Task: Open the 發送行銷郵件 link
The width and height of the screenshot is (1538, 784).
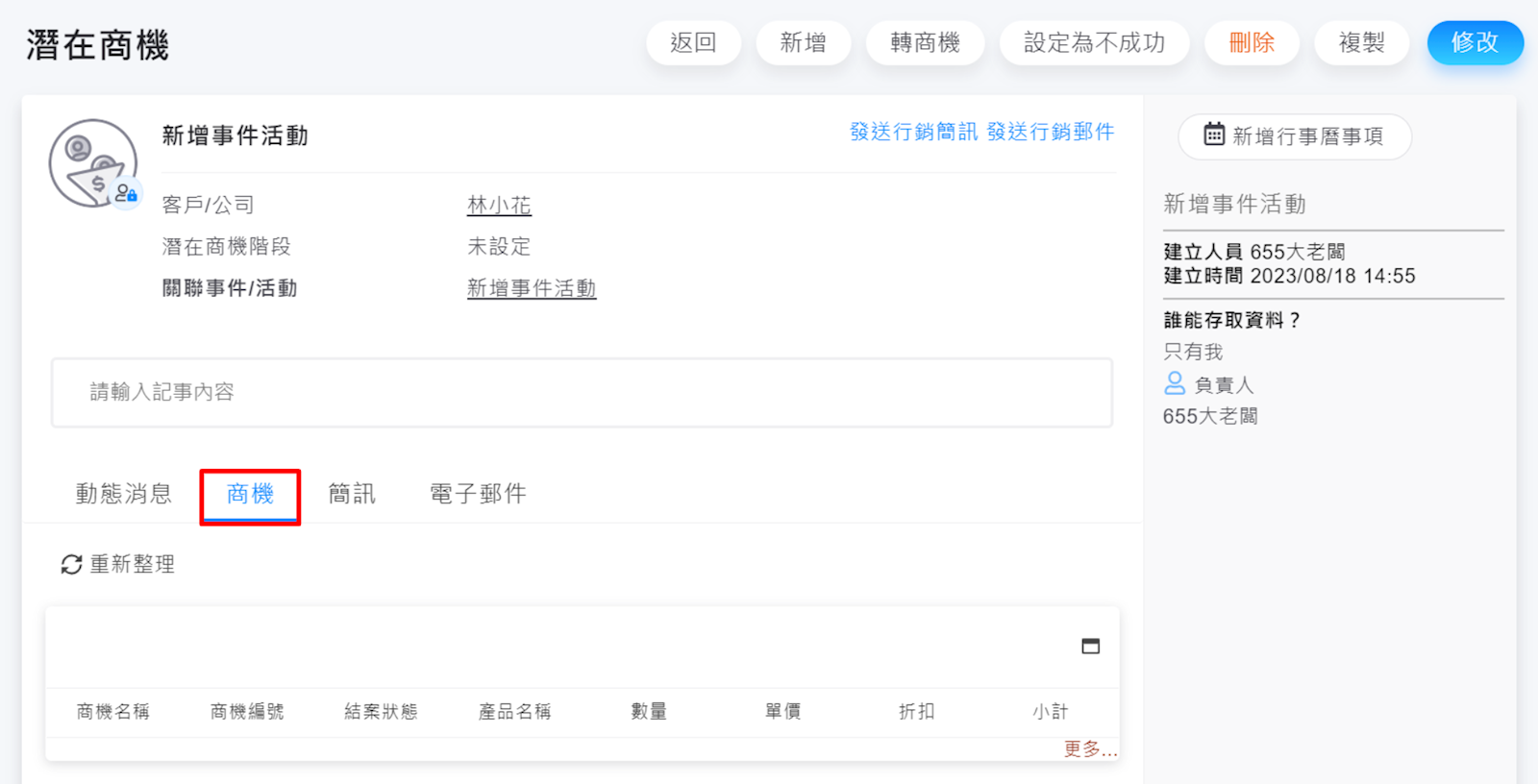Action: pyautogui.click(x=1051, y=132)
